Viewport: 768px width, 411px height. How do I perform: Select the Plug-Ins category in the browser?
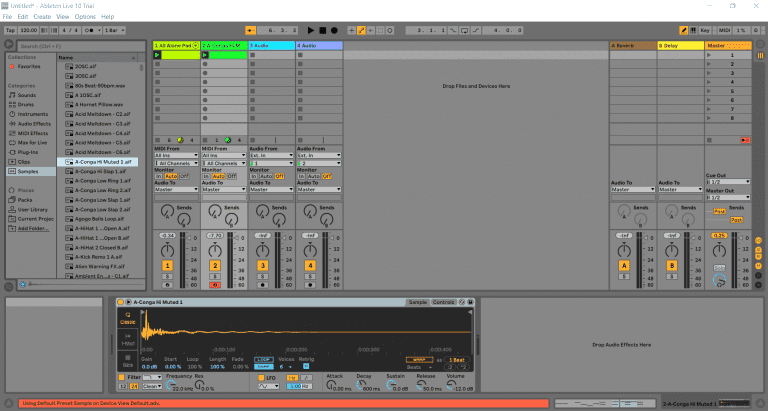click(x=28, y=152)
